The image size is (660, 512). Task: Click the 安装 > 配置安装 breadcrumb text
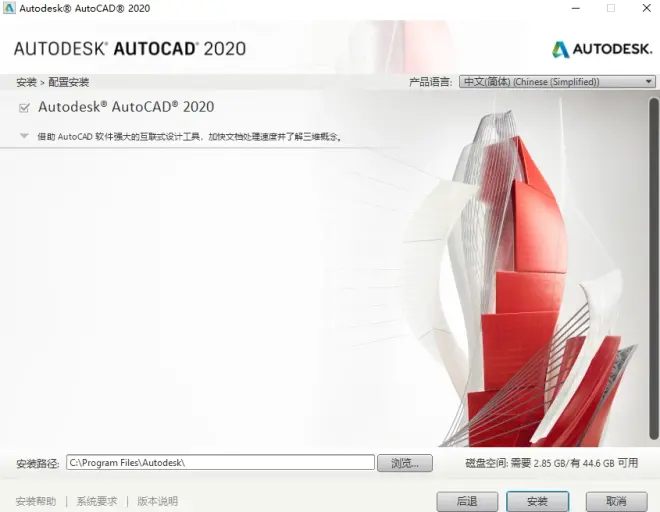(x=53, y=82)
